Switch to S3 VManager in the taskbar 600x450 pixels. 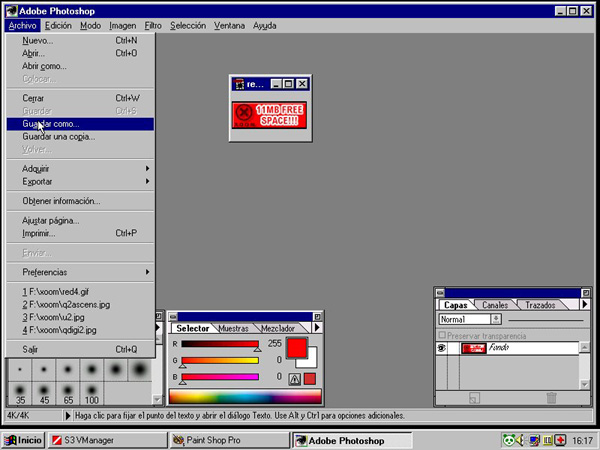coord(107,440)
